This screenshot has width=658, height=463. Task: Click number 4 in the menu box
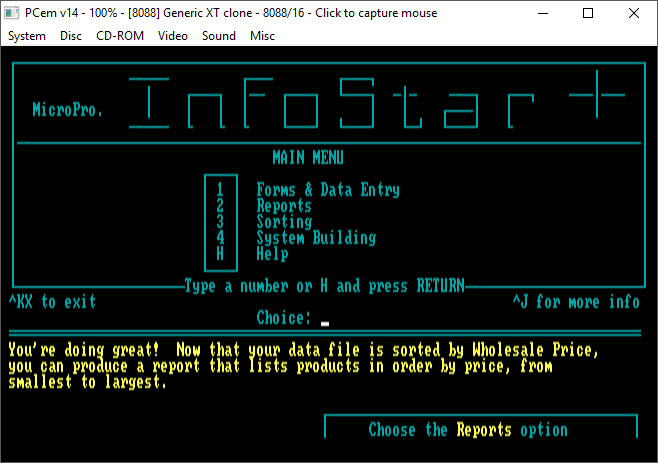220,238
